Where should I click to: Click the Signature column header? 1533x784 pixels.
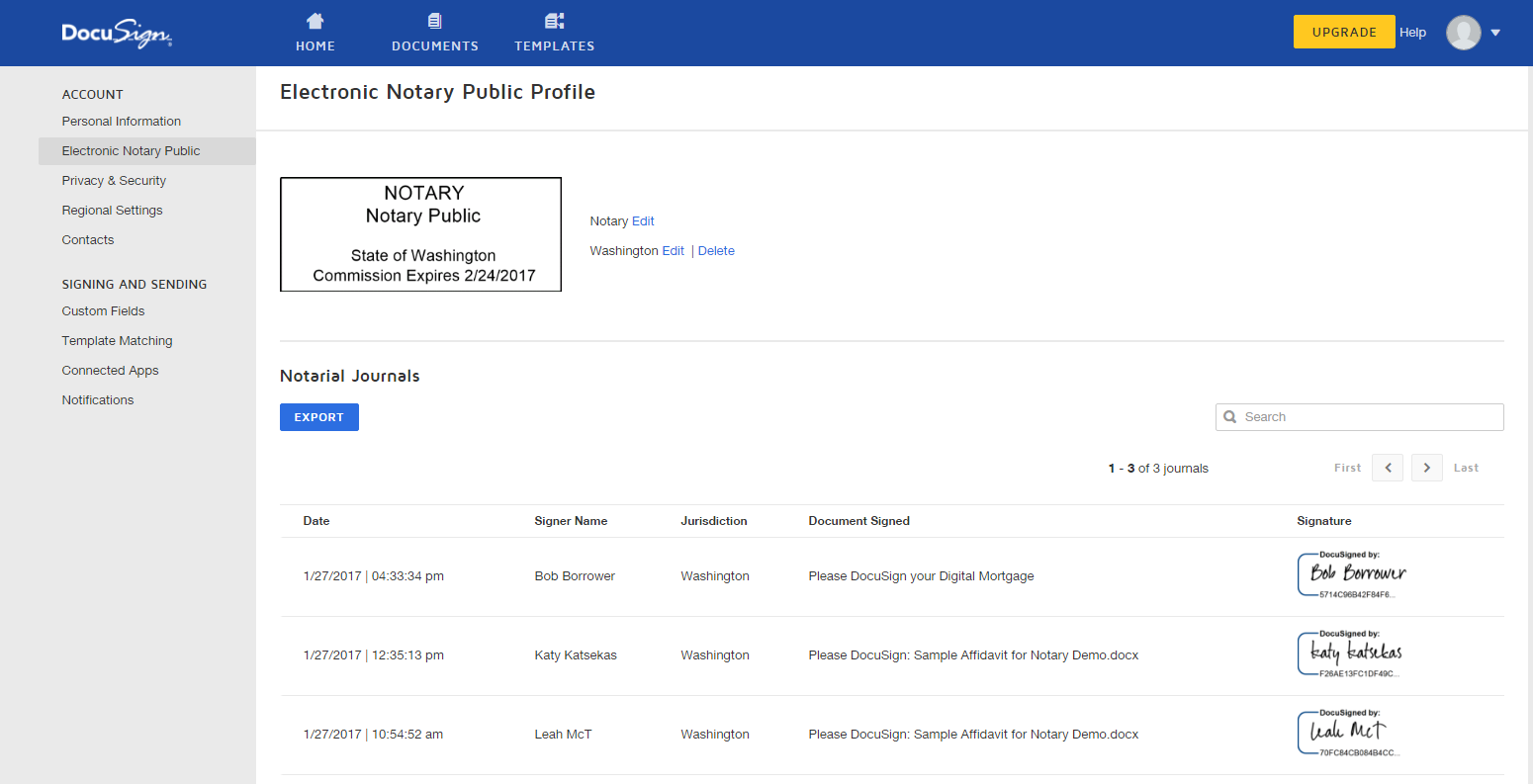tap(1324, 521)
